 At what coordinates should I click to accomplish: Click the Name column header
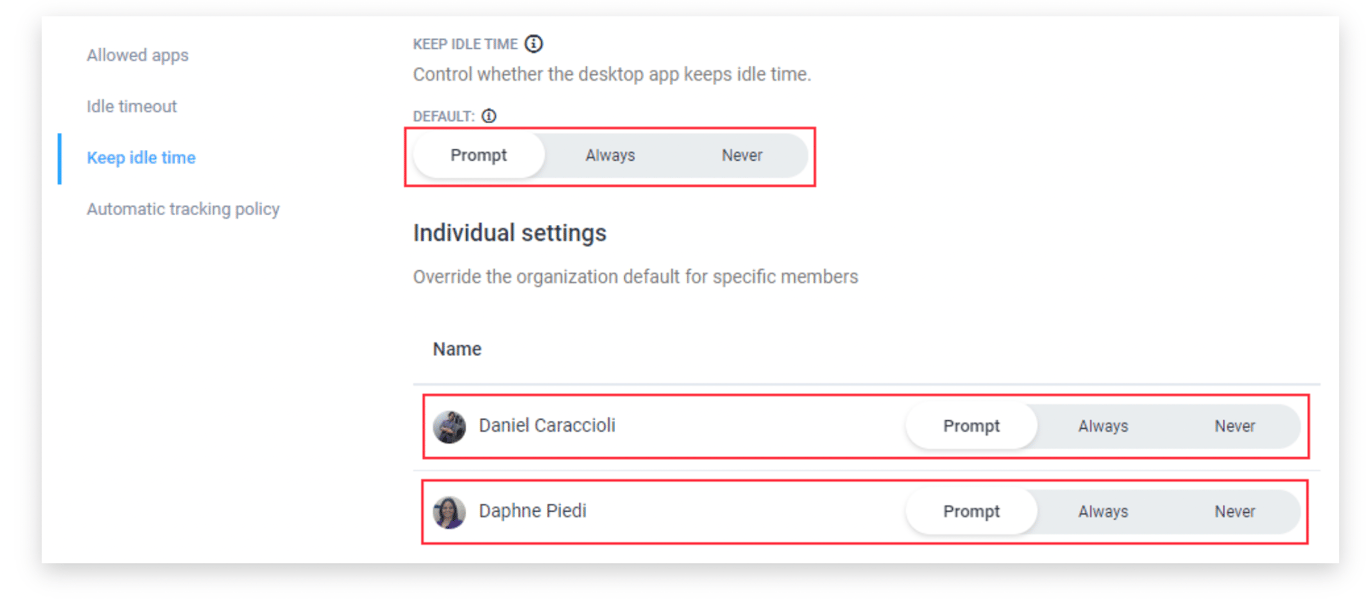(x=457, y=349)
